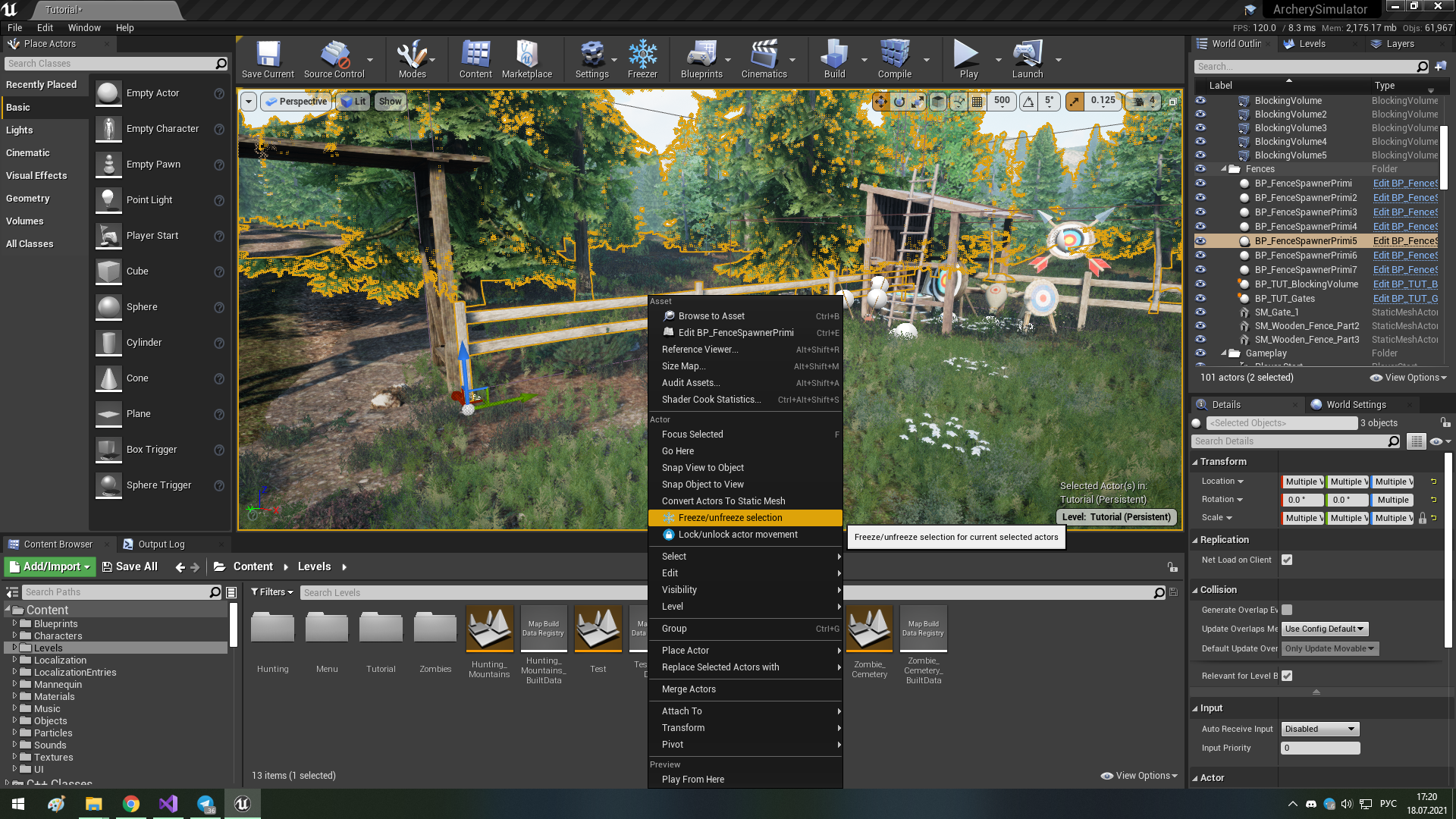
Task: Select Freeze/unfreeze selection context menu
Action: click(729, 517)
